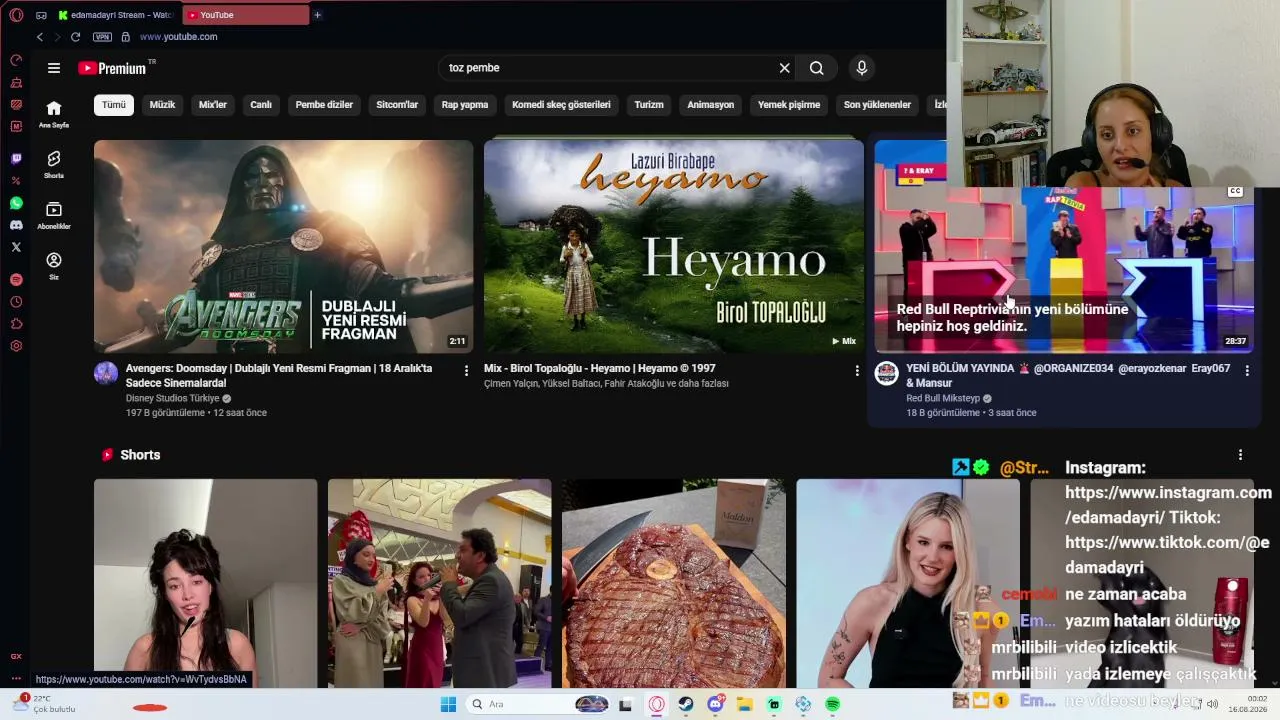Viewport: 1280px width, 720px height.
Task: Filter by Rap yapma chip
Action: point(465,105)
